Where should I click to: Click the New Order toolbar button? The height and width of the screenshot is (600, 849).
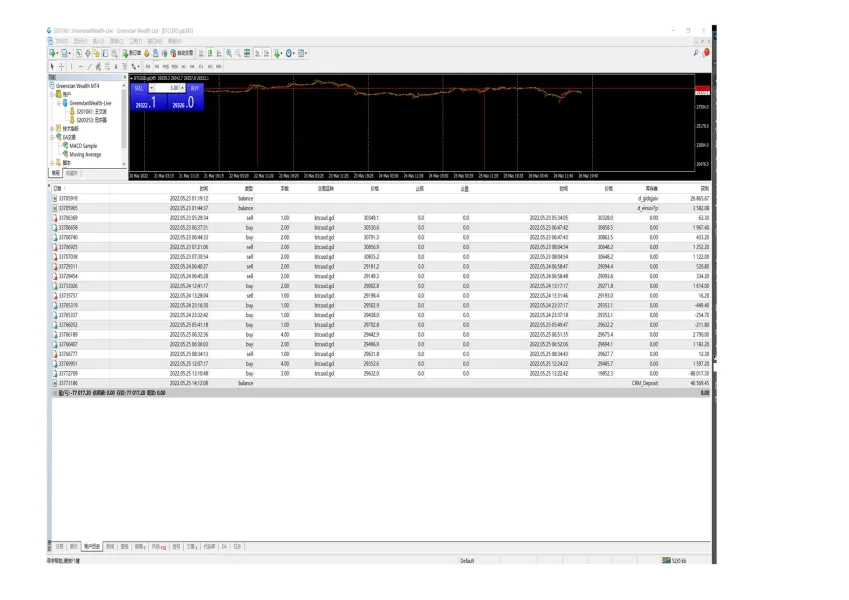pyautogui.click(x=132, y=53)
